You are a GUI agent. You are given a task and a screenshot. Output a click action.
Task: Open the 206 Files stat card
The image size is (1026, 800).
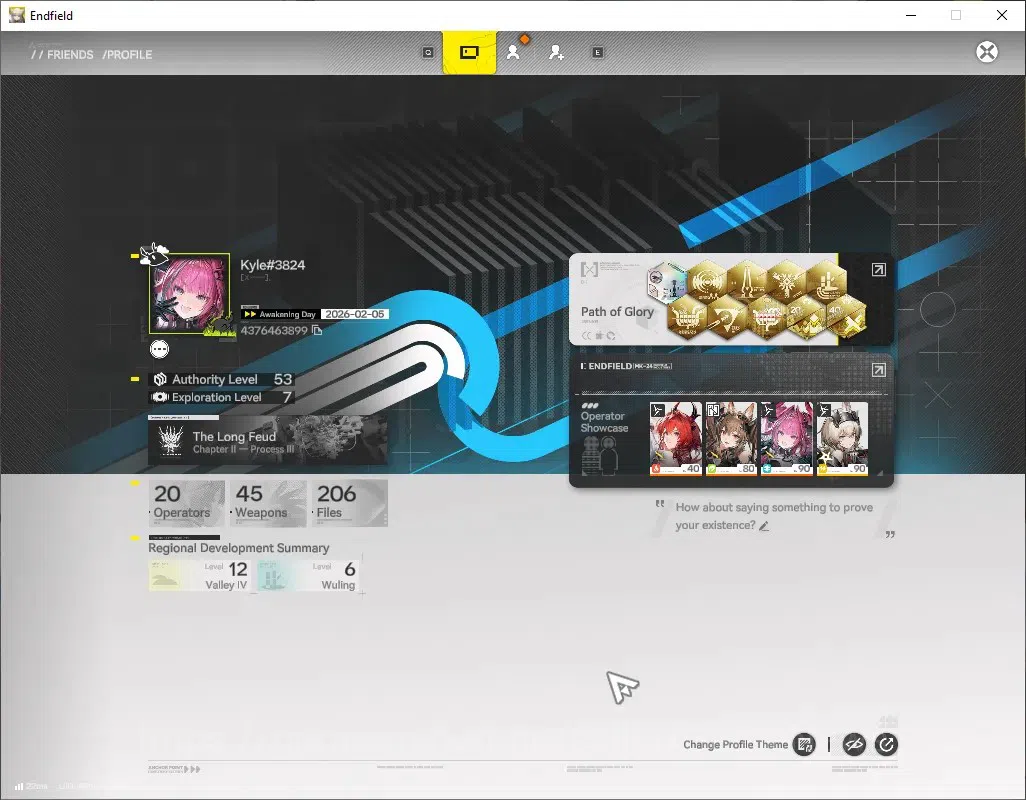349,503
